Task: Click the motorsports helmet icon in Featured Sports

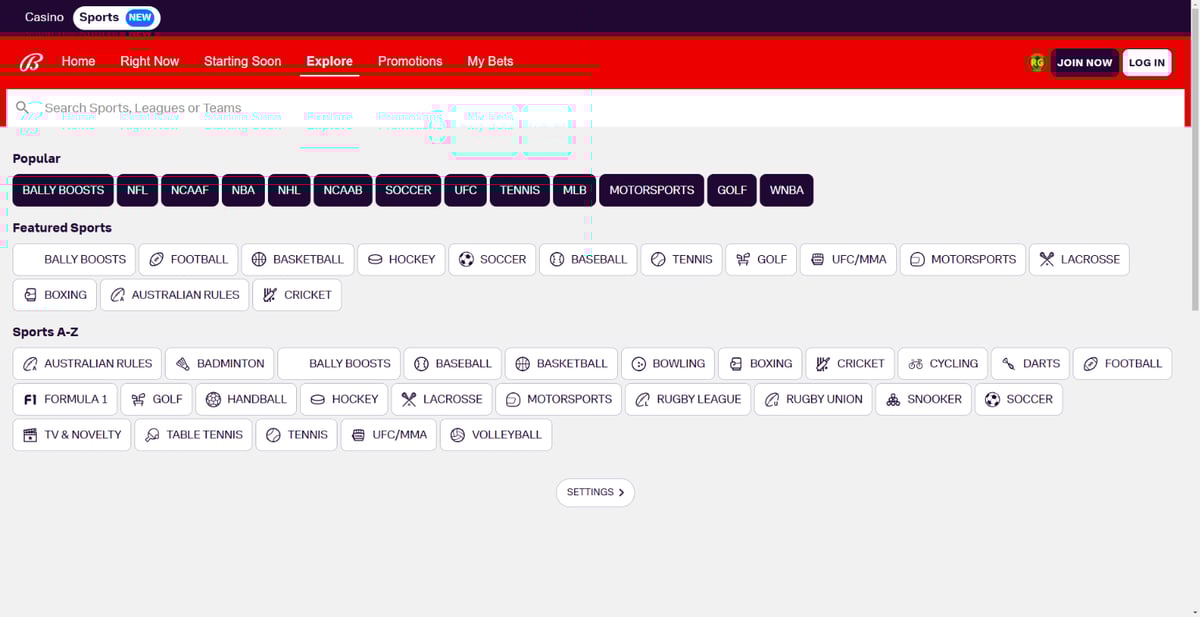Action: coord(917,260)
